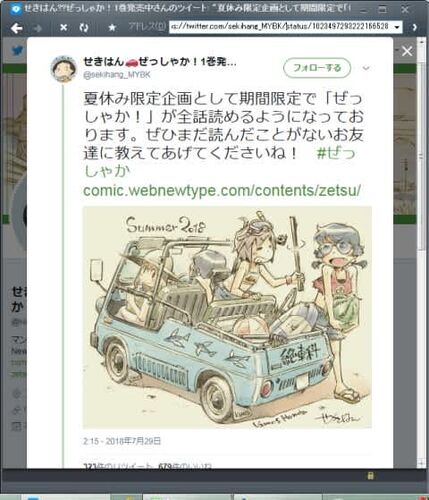
Task: Open the comic.webnewtype.com/contents/zetsu/ link
Action: (x=222, y=190)
